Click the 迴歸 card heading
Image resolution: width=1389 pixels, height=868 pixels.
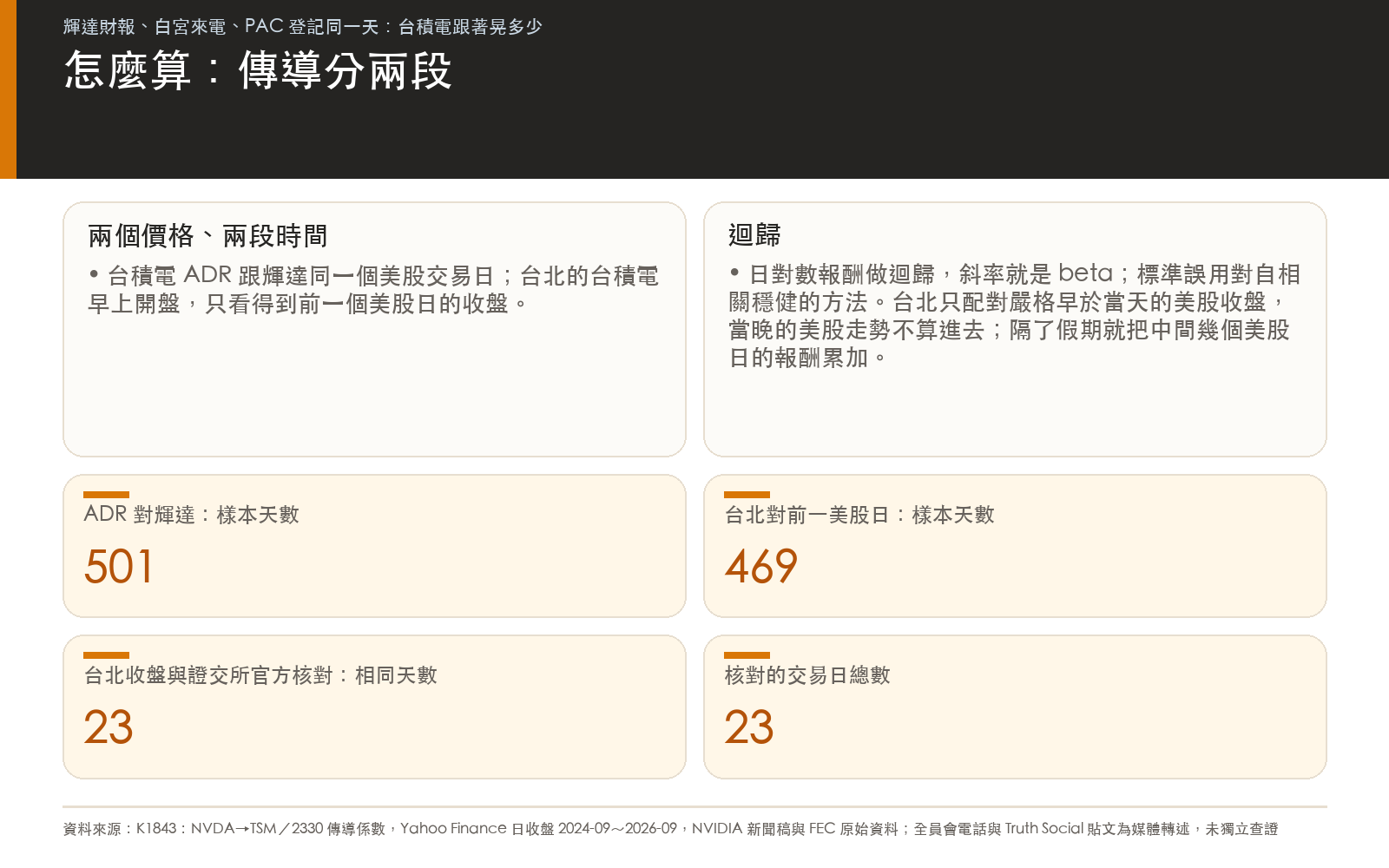[x=754, y=235]
